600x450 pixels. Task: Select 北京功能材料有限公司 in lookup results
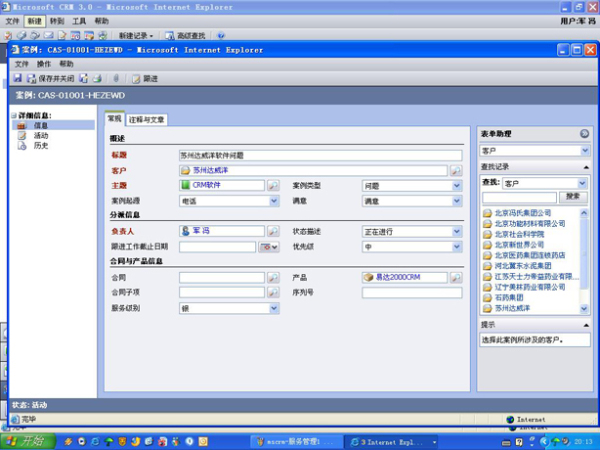tap(530, 223)
